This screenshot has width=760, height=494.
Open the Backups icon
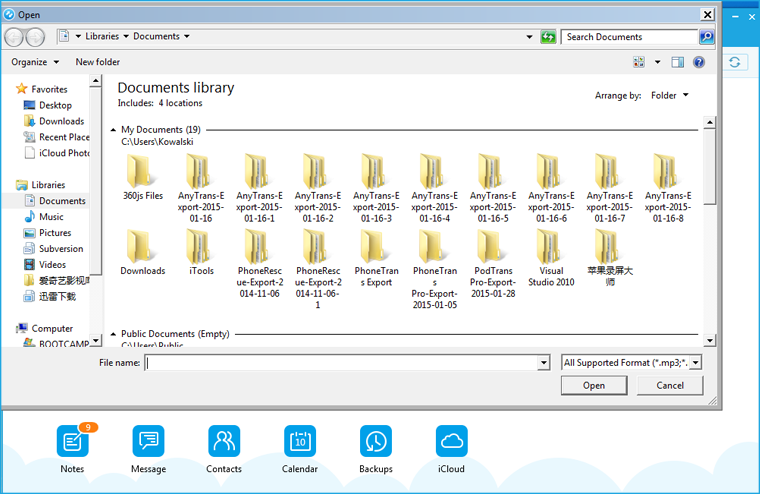[376, 441]
